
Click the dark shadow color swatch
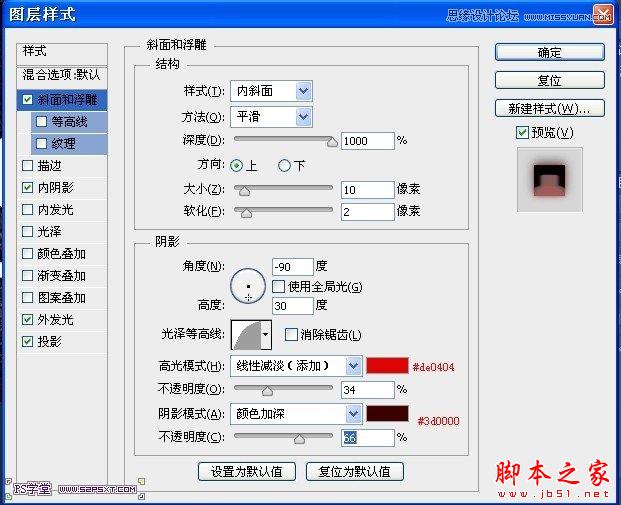pyautogui.click(x=387, y=413)
